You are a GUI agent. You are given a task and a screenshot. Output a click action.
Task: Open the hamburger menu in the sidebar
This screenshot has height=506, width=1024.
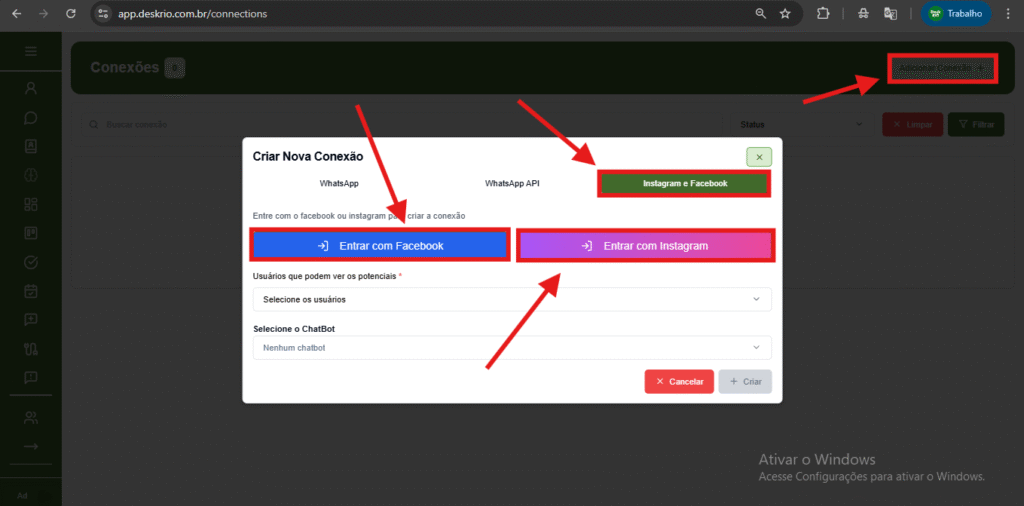click(30, 51)
